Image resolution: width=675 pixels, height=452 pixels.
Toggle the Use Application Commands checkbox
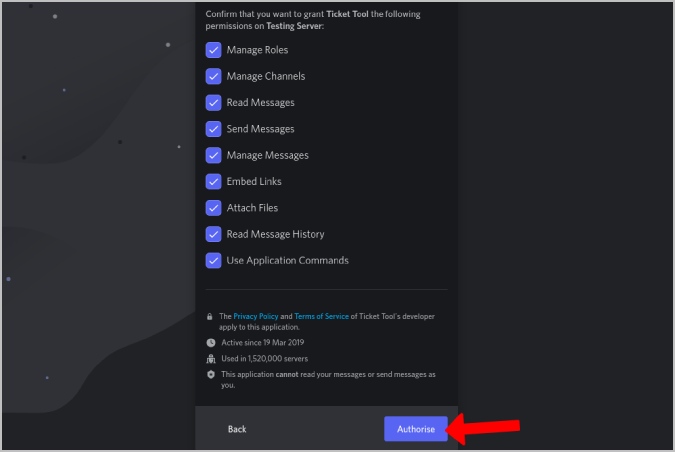click(x=214, y=260)
